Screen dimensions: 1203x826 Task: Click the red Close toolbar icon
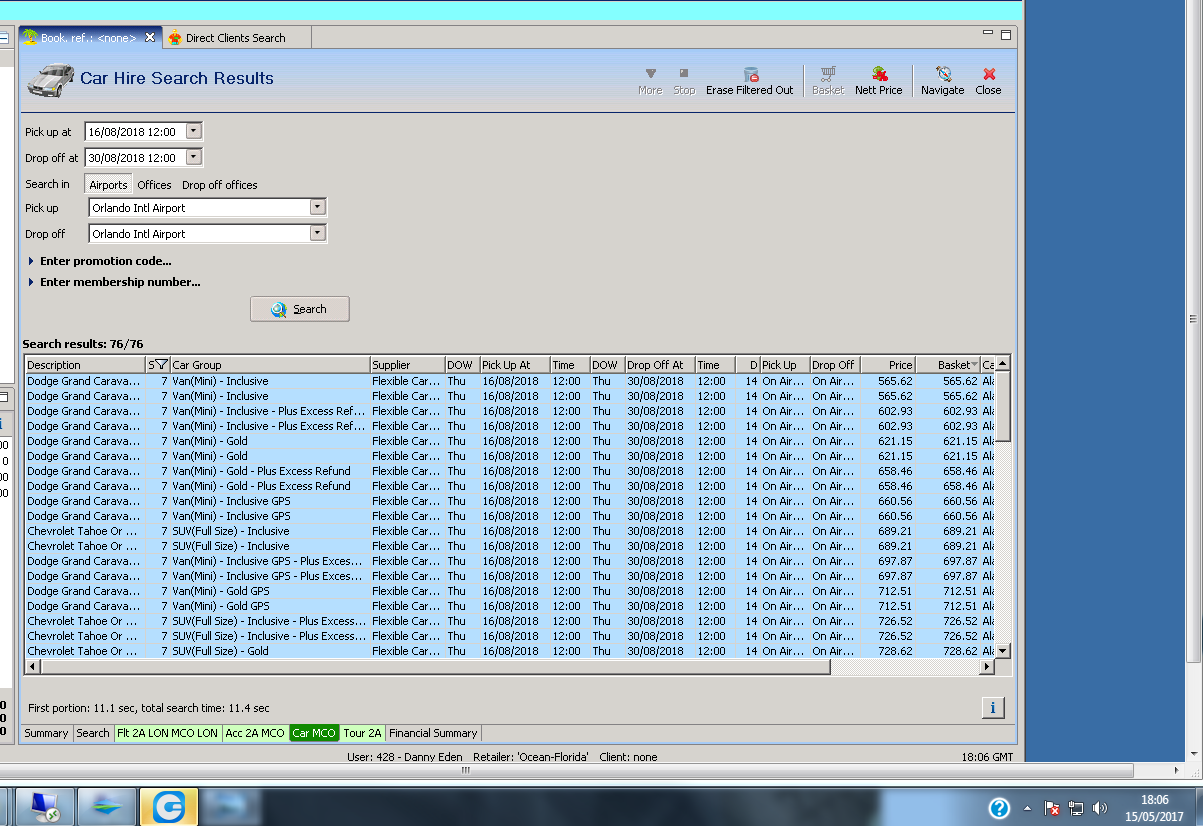(x=989, y=74)
